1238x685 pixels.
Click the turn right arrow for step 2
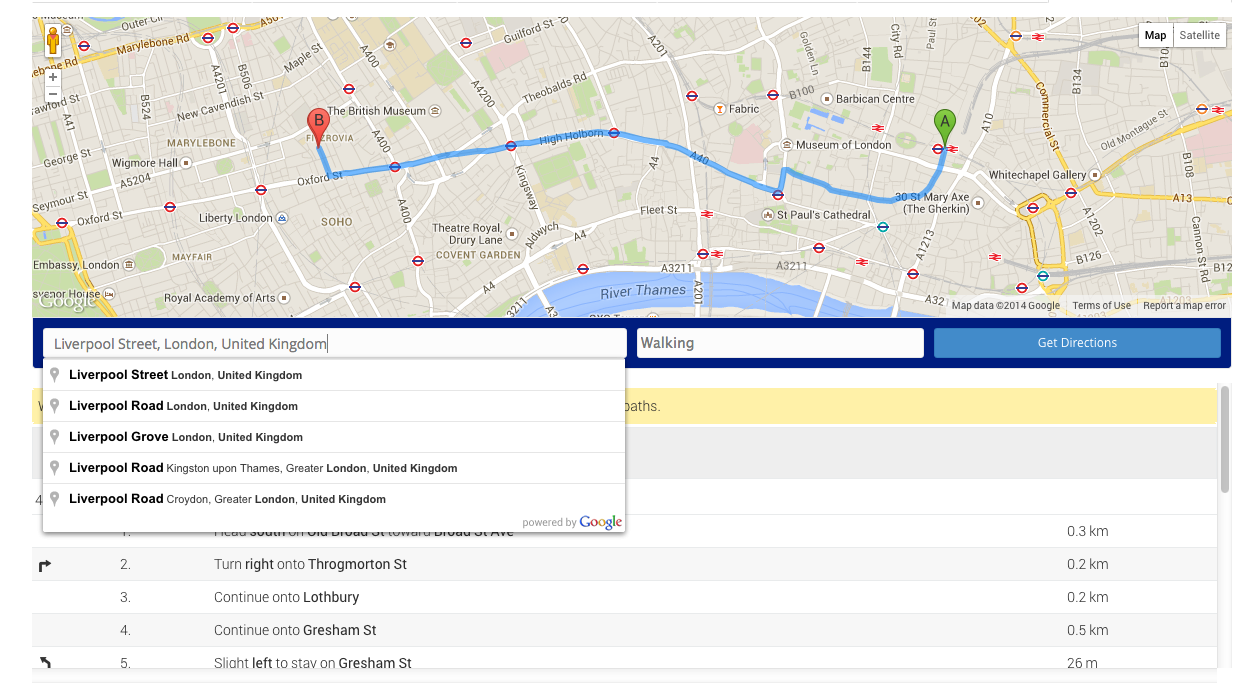click(45, 565)
